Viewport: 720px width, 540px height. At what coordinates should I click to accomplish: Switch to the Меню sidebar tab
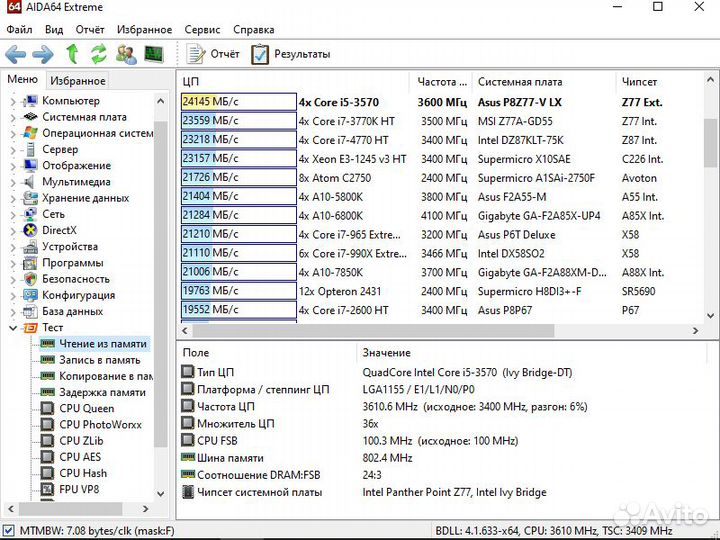[22, 79]
